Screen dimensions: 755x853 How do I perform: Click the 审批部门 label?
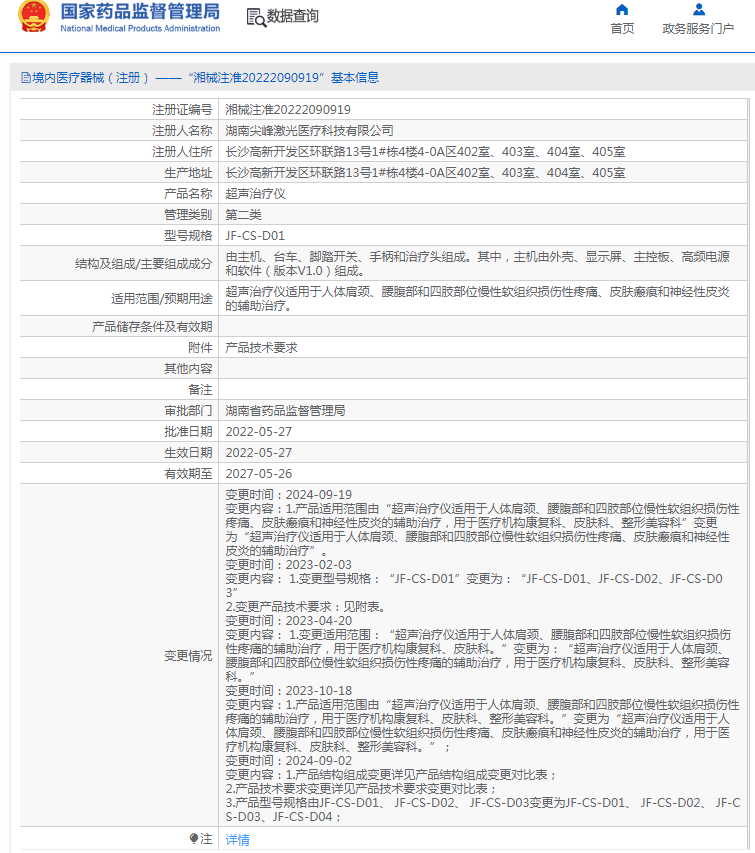188,411
